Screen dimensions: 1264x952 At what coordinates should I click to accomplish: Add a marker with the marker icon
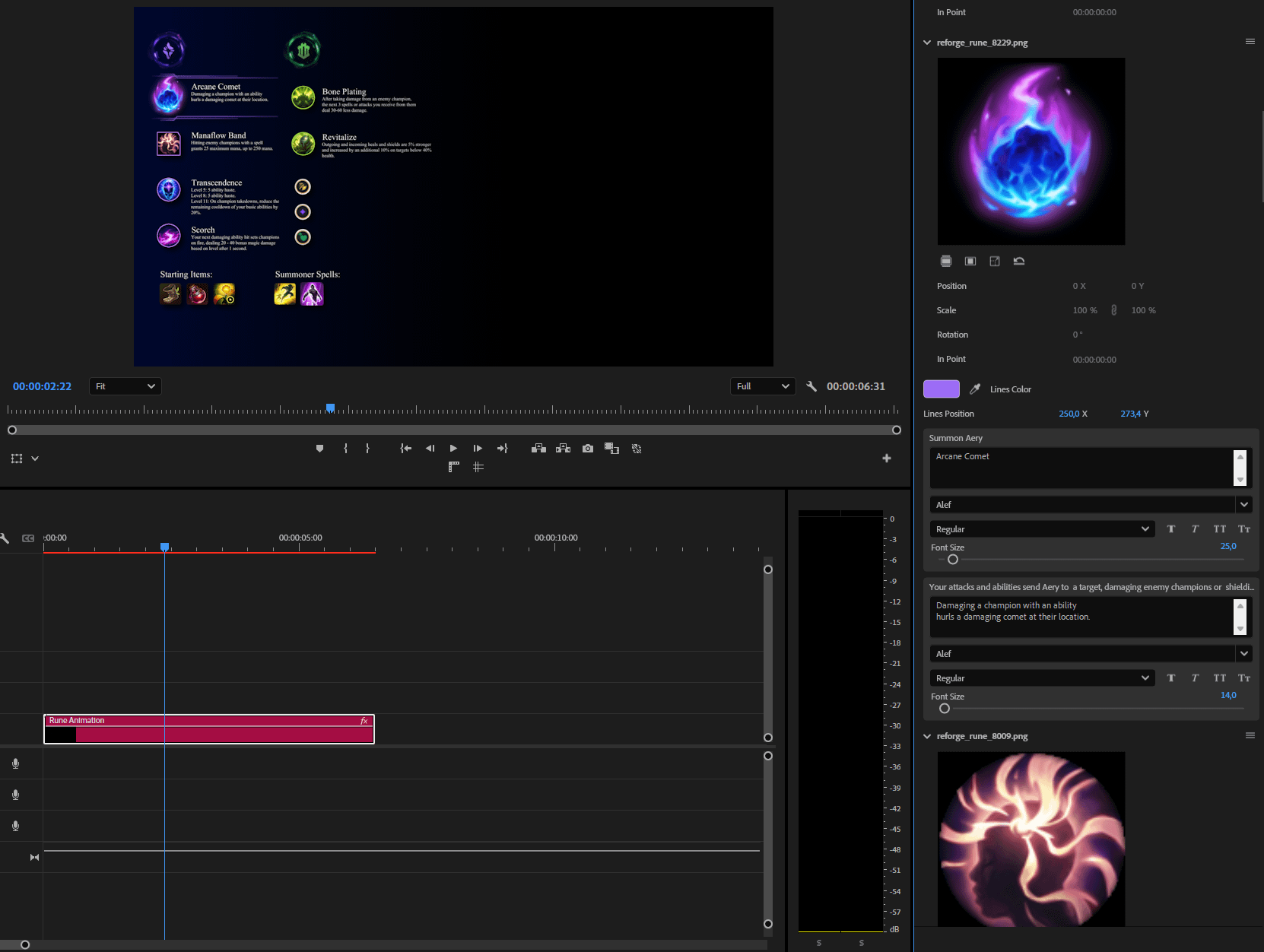(x=319, y=449)
